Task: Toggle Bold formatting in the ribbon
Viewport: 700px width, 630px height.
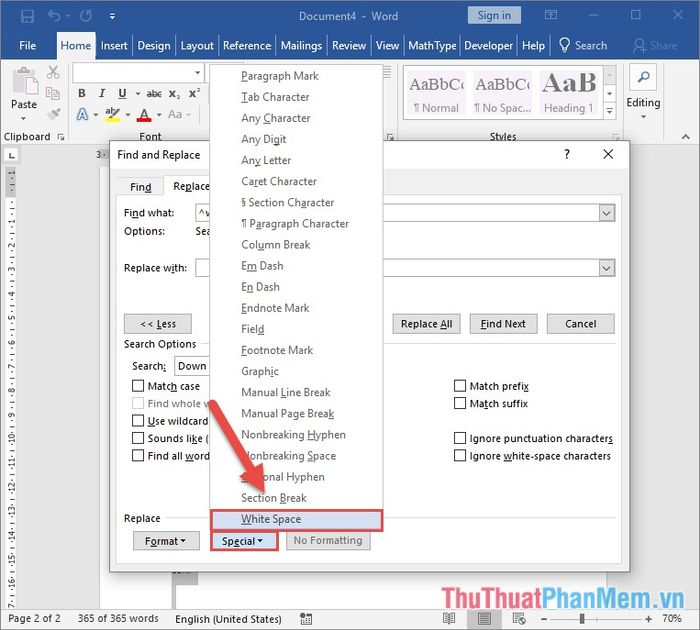Action: pyautogui.click(x=82, y=93)
